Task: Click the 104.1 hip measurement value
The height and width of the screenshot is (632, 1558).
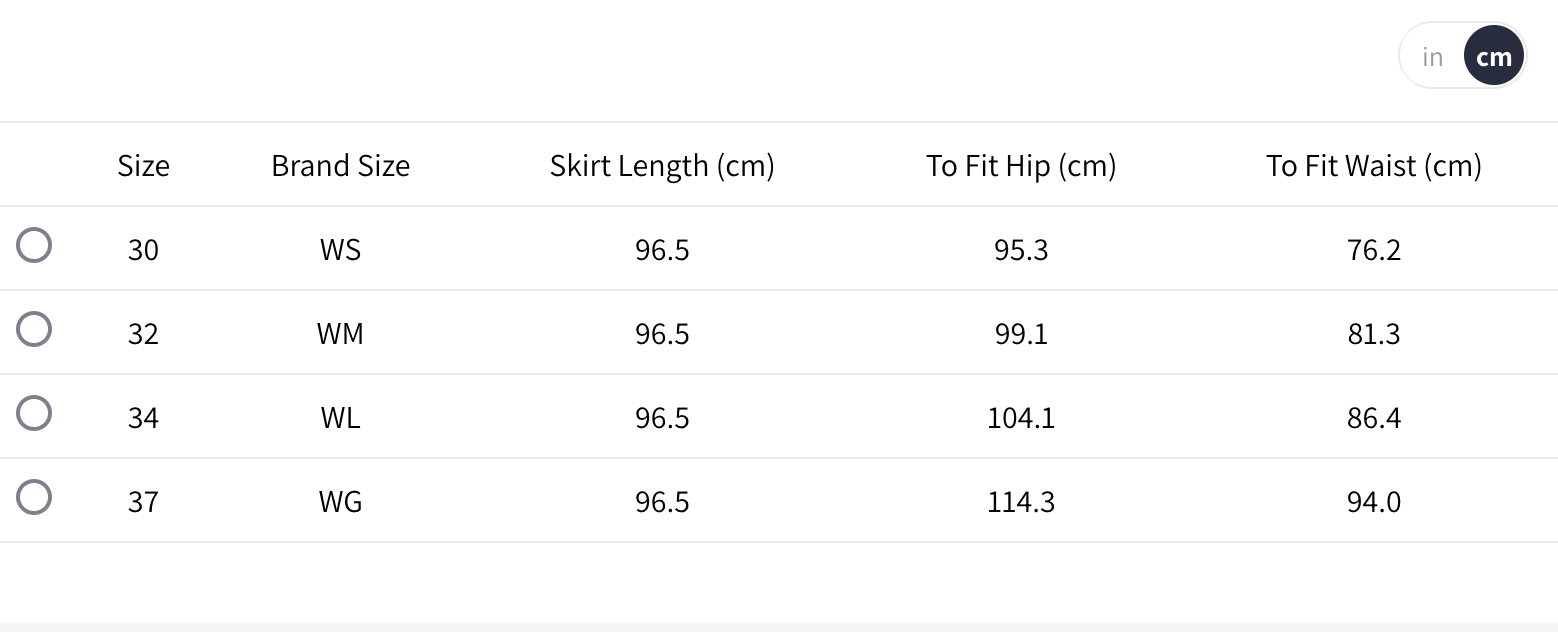Action: (1021, 418)
